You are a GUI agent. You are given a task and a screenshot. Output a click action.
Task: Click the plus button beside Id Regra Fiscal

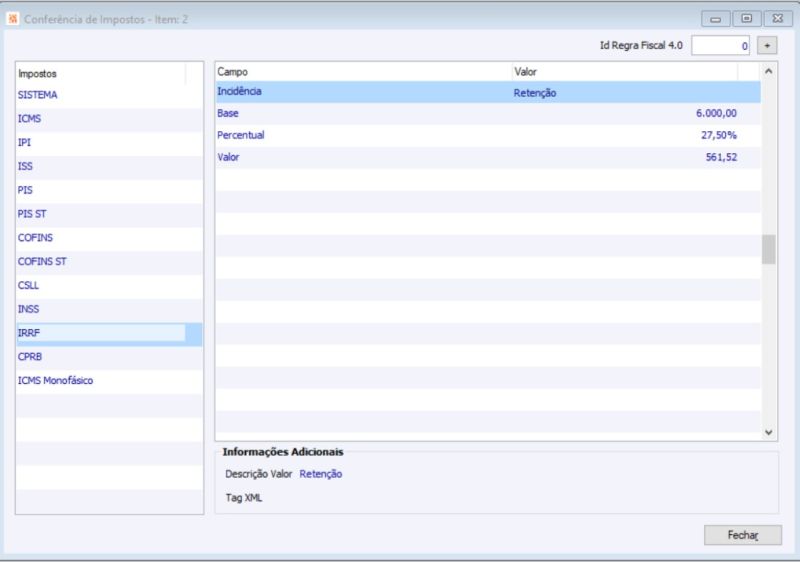(x=767, y=45)
